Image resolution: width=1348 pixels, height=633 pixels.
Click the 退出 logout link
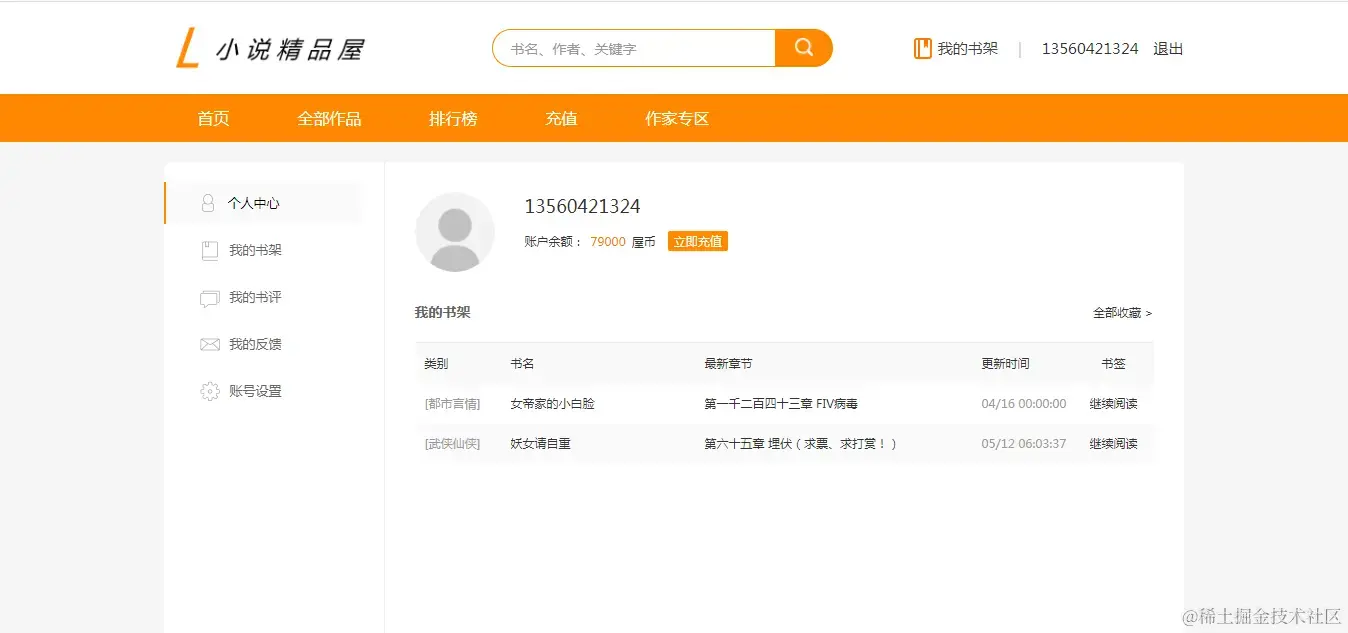(1168, 48)
